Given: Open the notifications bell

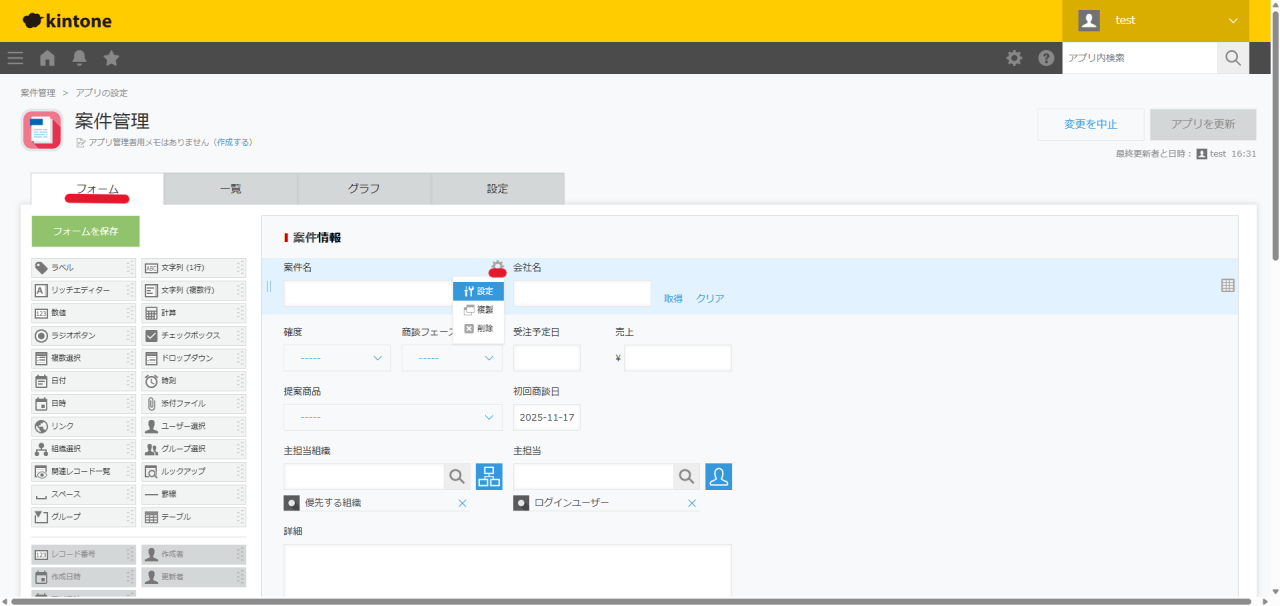Looking at the screenshot, I should click(x=79, y=58).
